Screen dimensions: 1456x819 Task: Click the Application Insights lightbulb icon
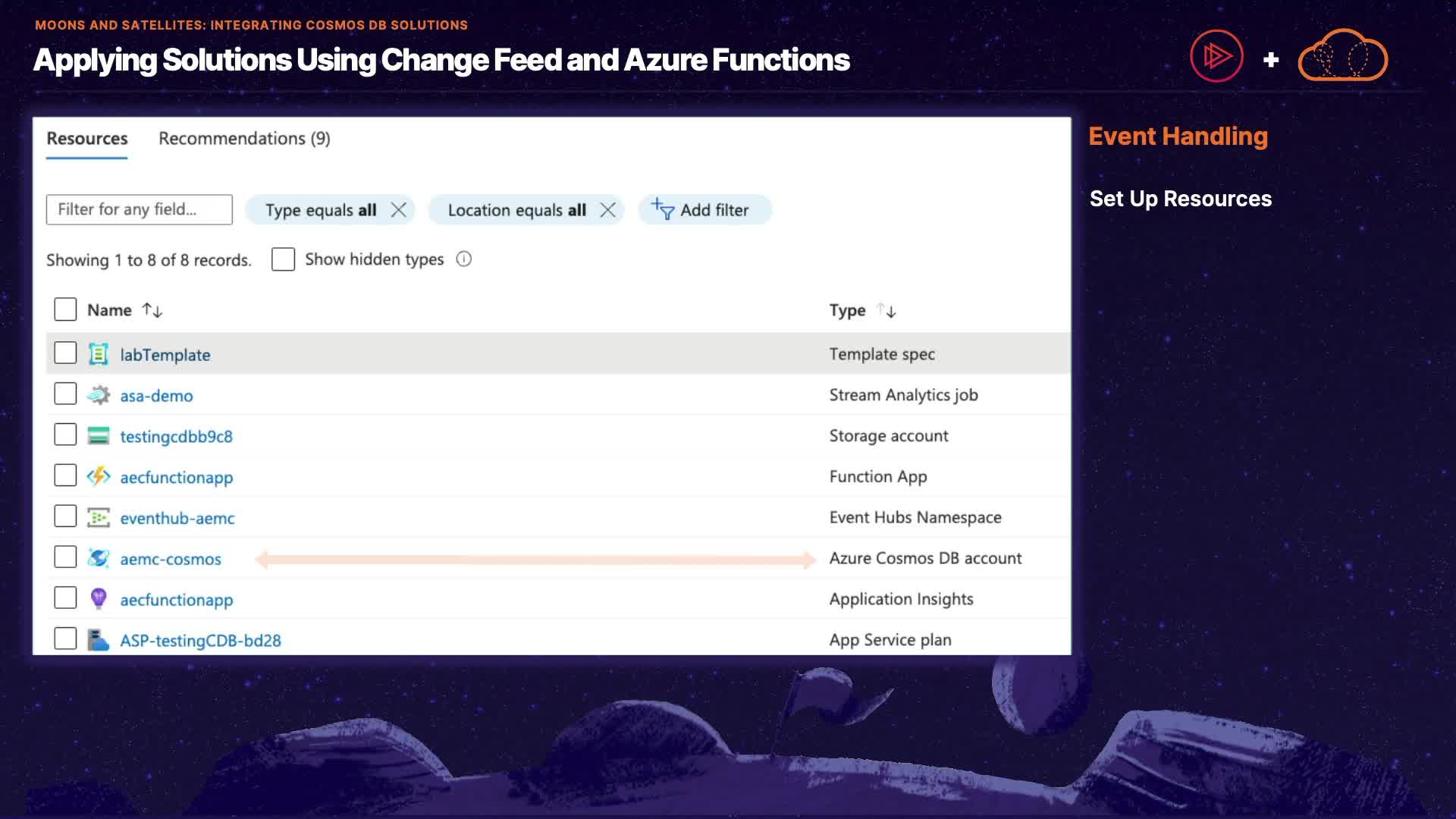[x=99, y=599]
